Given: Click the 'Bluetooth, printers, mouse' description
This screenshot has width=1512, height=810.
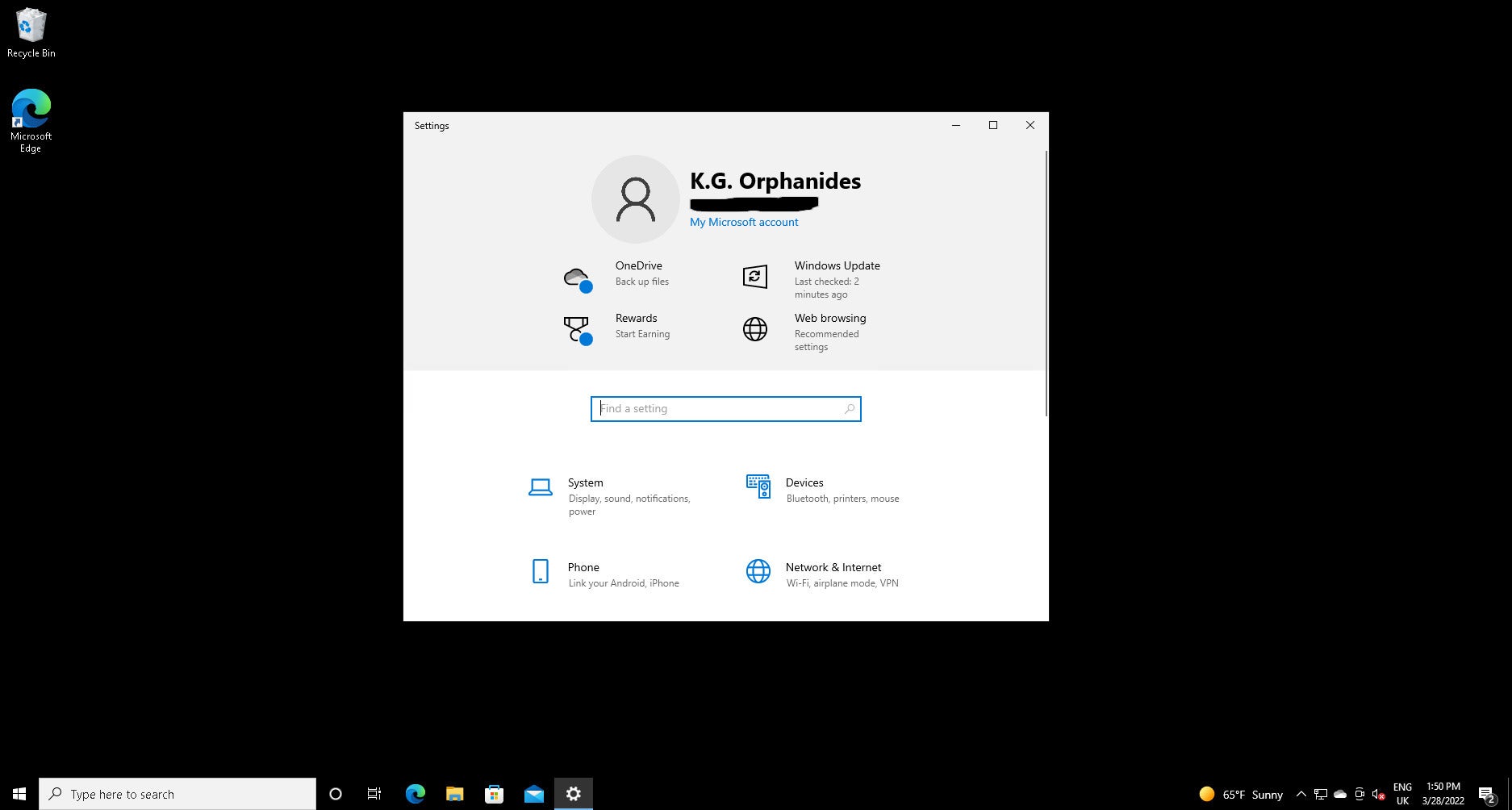Looking at the screenshot, I should click(x=842, y=499).
